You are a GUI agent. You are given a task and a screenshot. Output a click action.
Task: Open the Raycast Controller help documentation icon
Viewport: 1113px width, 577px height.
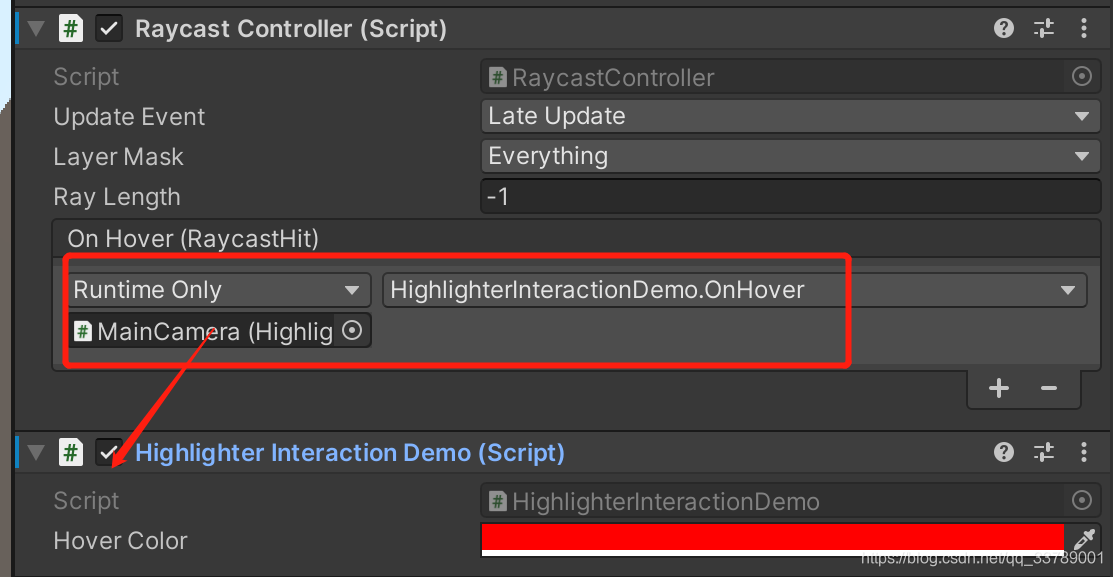click(1003, 28)
